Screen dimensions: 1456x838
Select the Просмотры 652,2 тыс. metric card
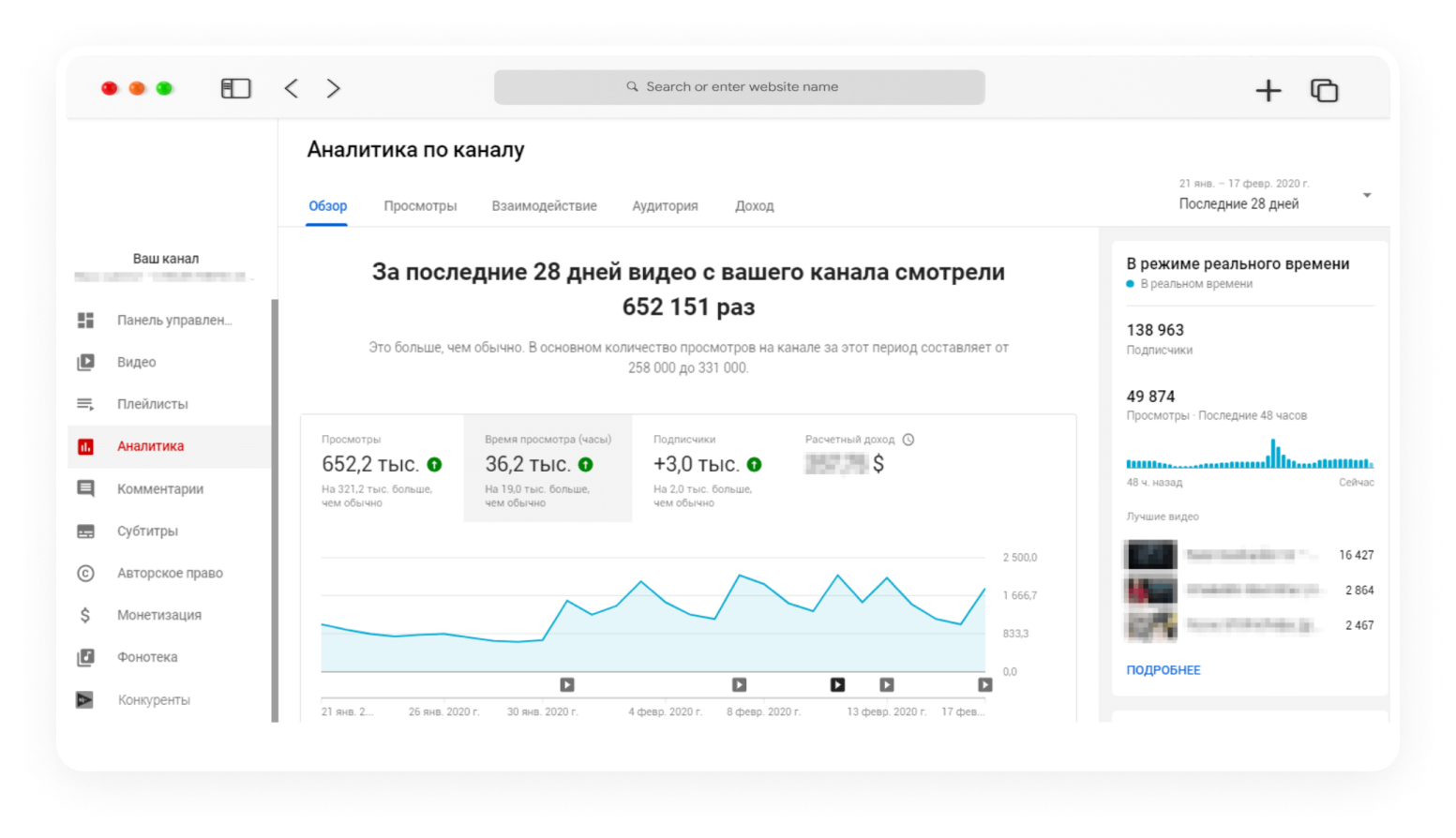[383, 469]
